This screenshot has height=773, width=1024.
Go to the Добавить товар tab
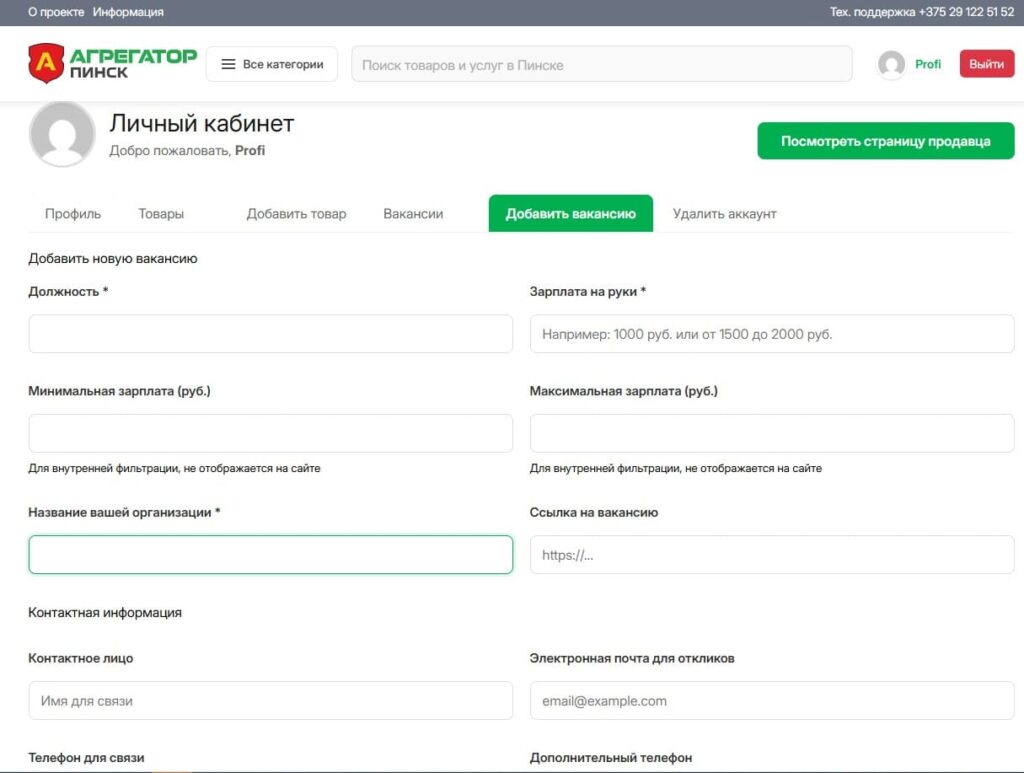(x=296, y=214)
